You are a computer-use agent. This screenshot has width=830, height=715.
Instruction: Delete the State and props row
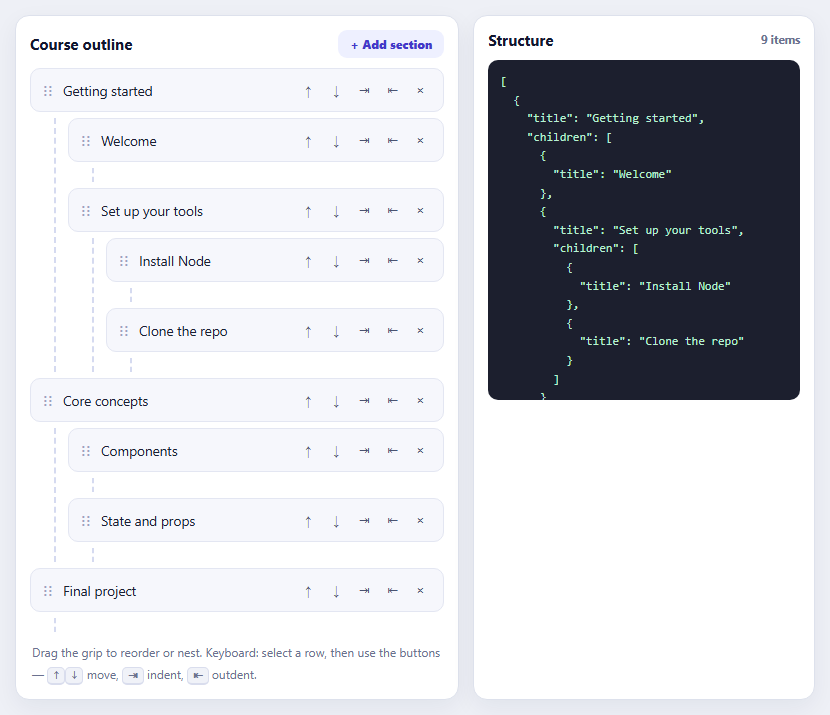pyautogui.click(x=420, y=521)
